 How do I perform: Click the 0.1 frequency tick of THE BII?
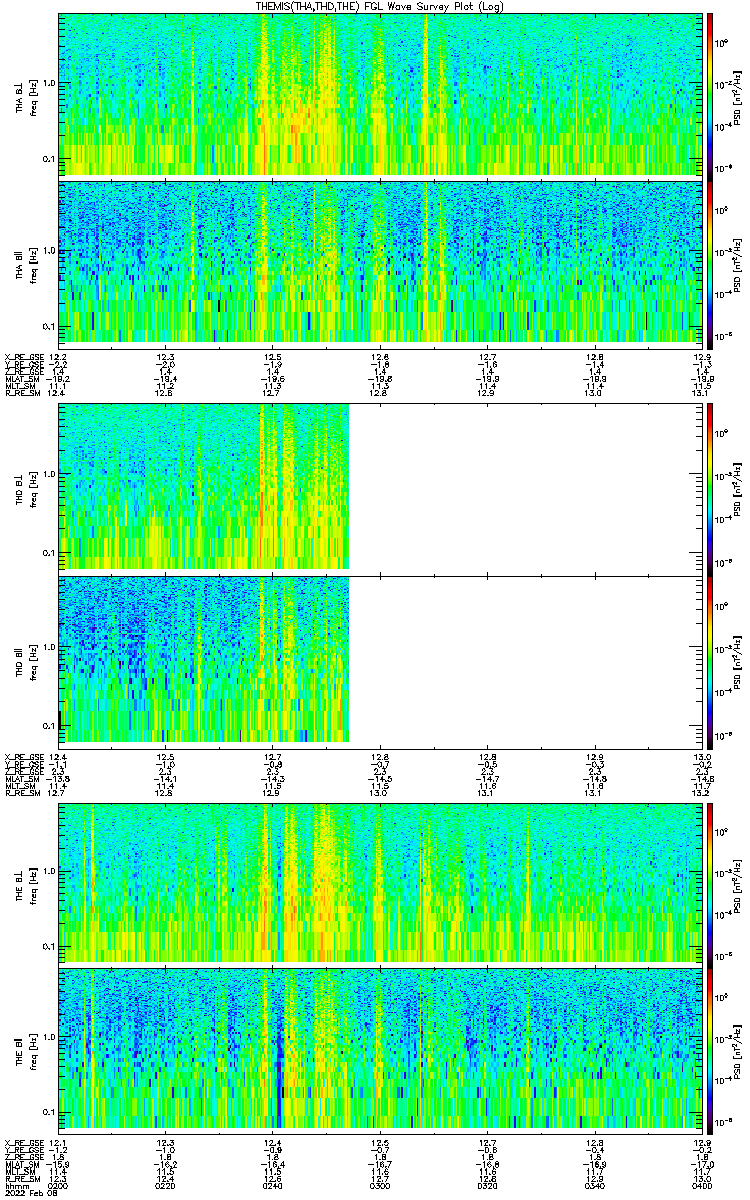50,1111
